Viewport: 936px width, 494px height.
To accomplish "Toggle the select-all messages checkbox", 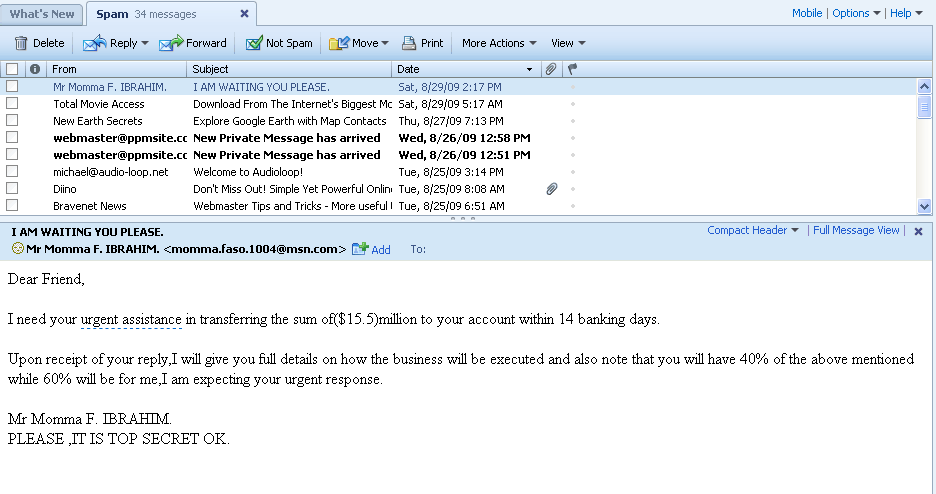I will tap(12, 69).
